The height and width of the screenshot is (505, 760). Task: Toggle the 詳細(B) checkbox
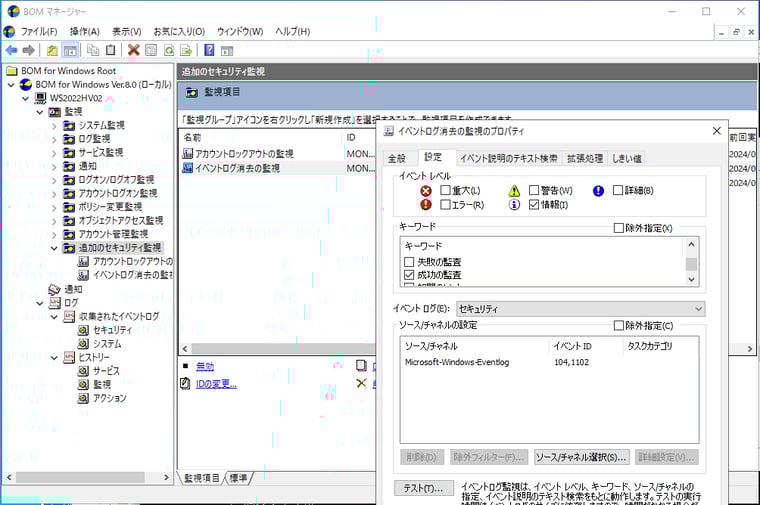click(618, 190)
